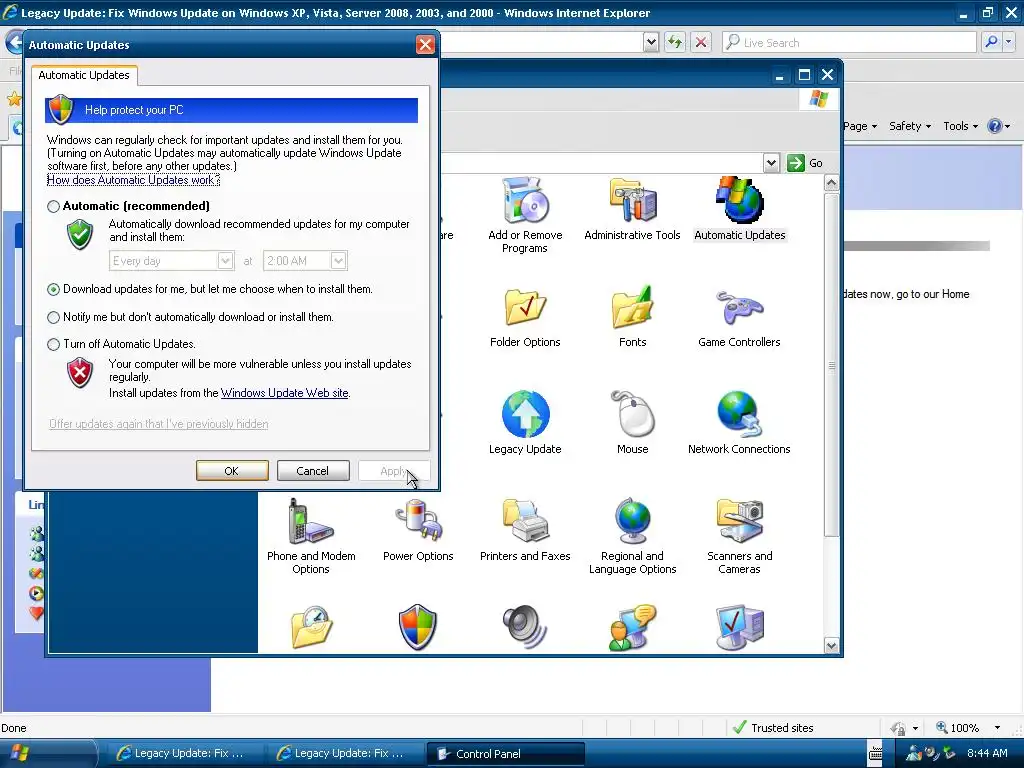Open the IE address bar dropdown arrow
This screenshot has width=1024, height=768.
pyautogui.click(x=650, y=42)
